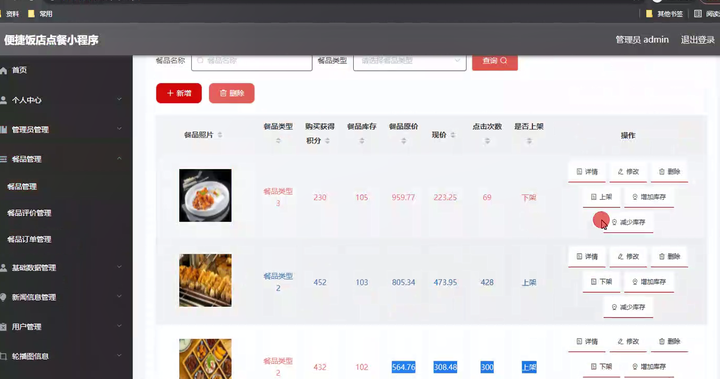720x379 pixels.
Task: Click 详情 for the 564.76 row
Action: pos(587,342)
